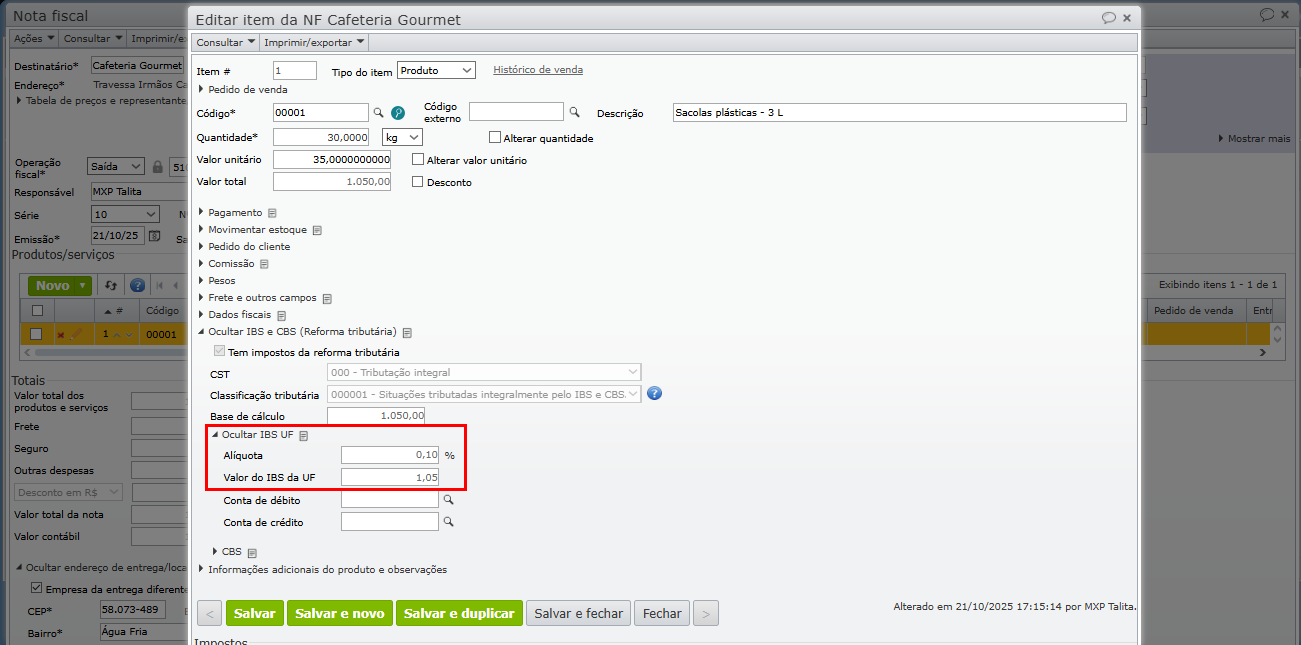Click the note icon beside Ocultar IBS UF
This screenshot has height=645, width=1301.
[x=303, y=436]
